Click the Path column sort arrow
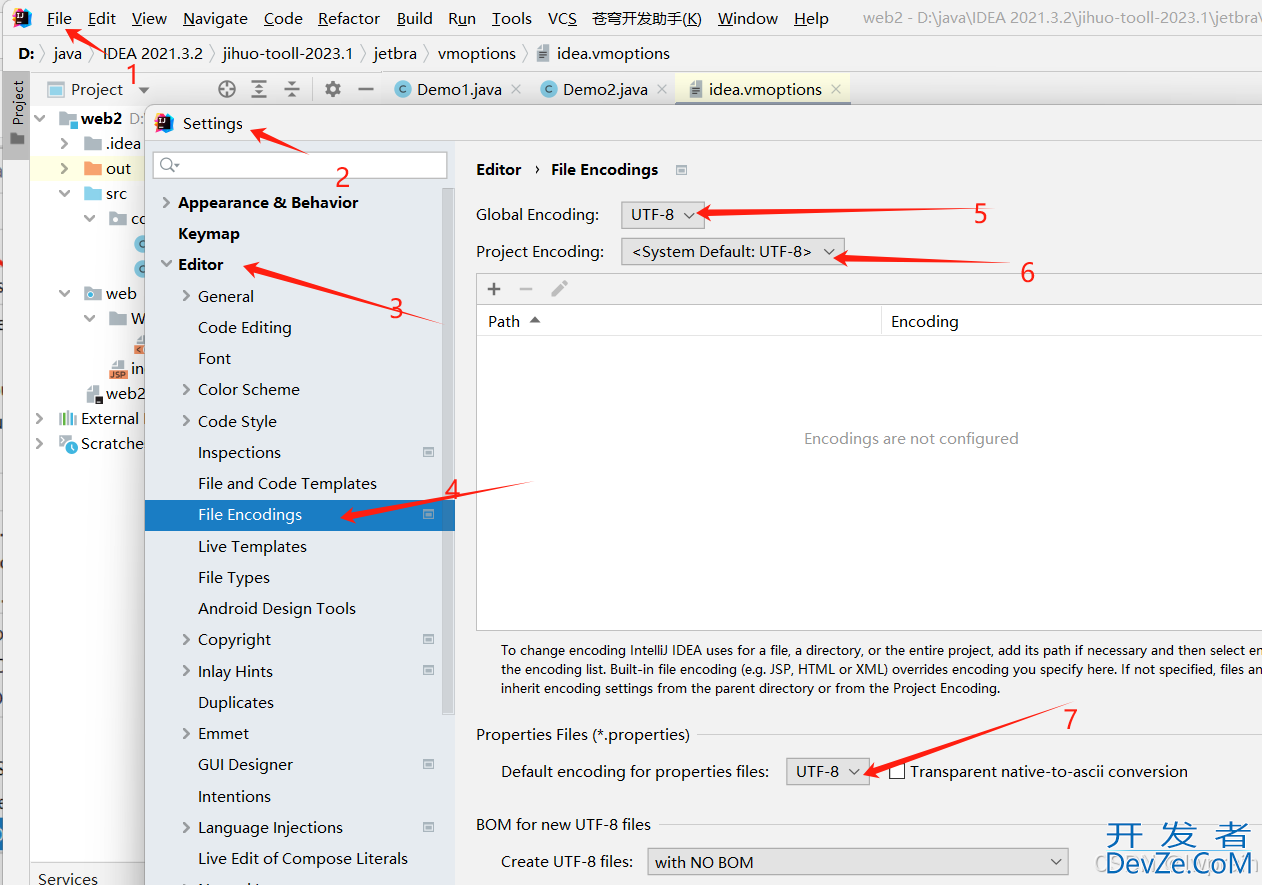Image resolution: width=1262 pixels, height=885 pixels. point(534,321)
